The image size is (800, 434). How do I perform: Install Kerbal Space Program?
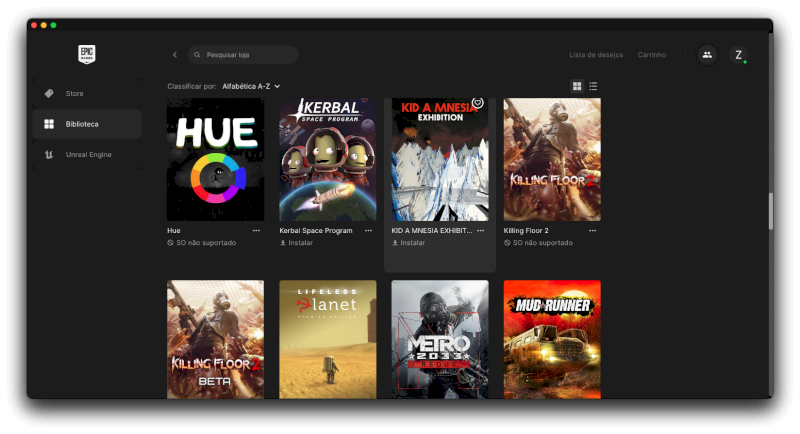pyautogui.click(x=296, y=243)
